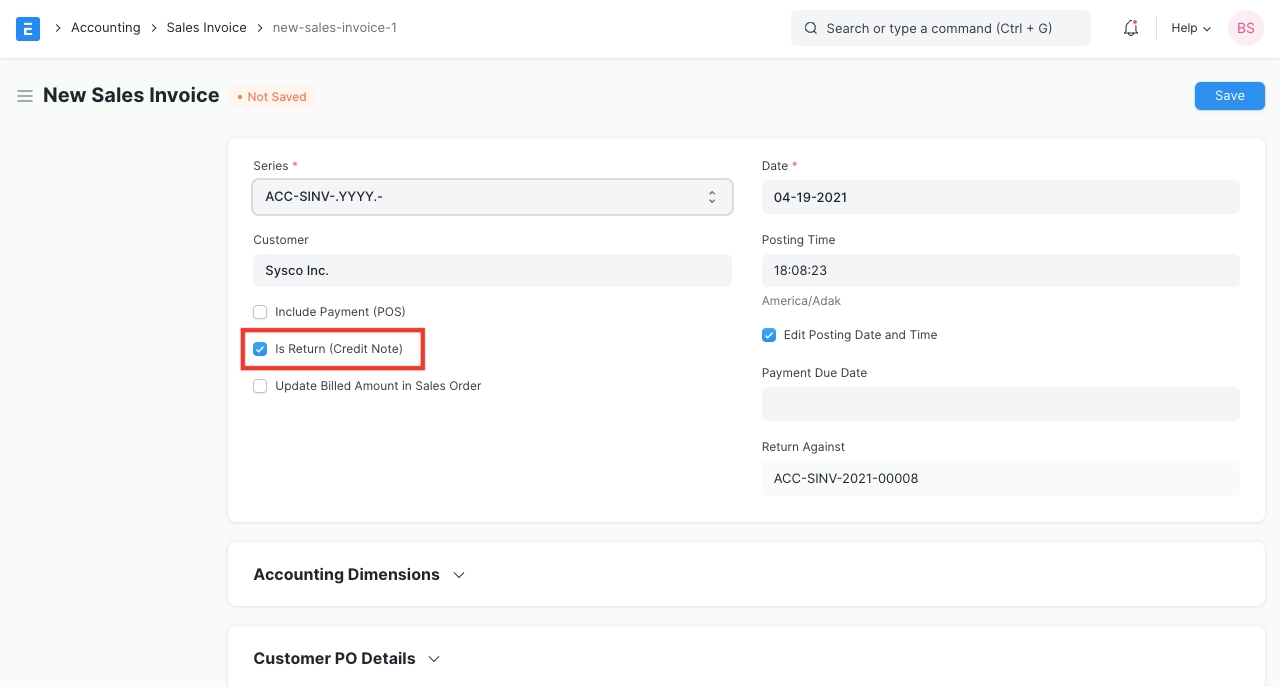Click the Save button

(x=1229, y=96)
